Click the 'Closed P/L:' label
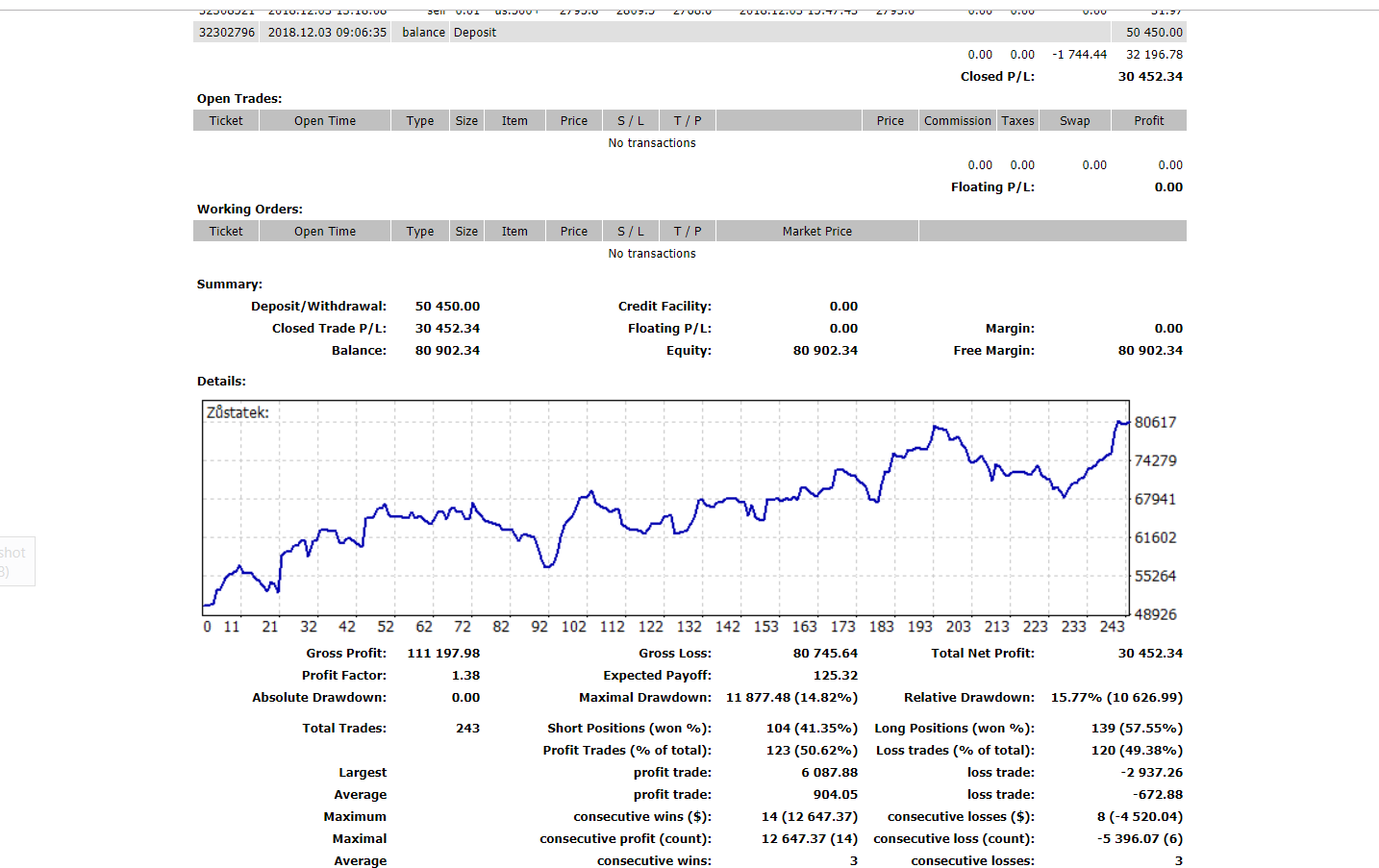 [x=997, y=77]
